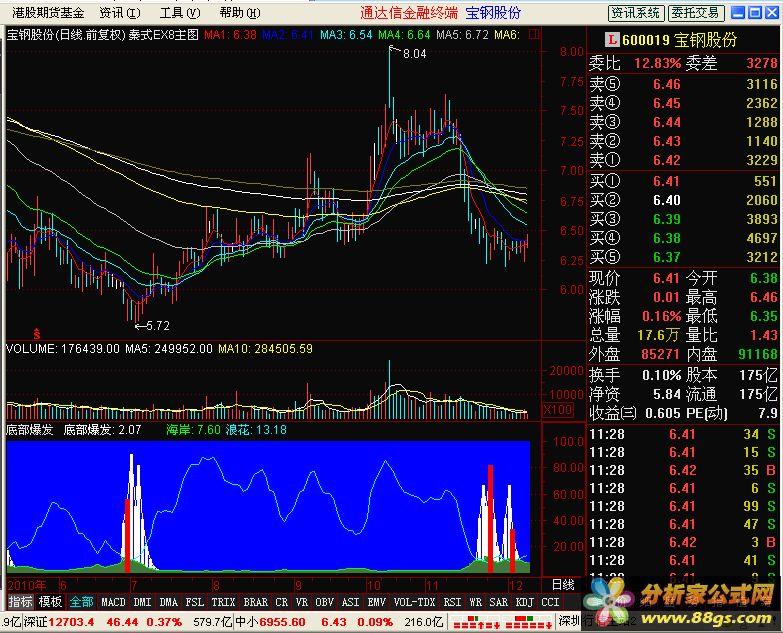The height and width of the screenshot is (633, 783).
Task: Click the 换手 0.10% value
Action: click(661, 375)
